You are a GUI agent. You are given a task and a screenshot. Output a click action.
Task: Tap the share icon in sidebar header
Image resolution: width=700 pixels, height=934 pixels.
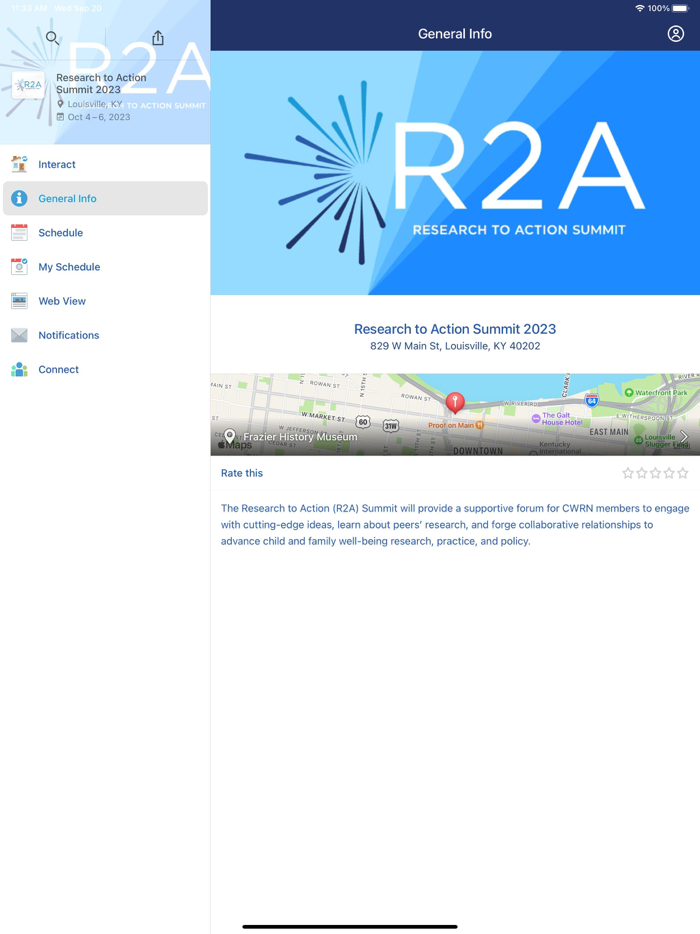coord(158,38)
